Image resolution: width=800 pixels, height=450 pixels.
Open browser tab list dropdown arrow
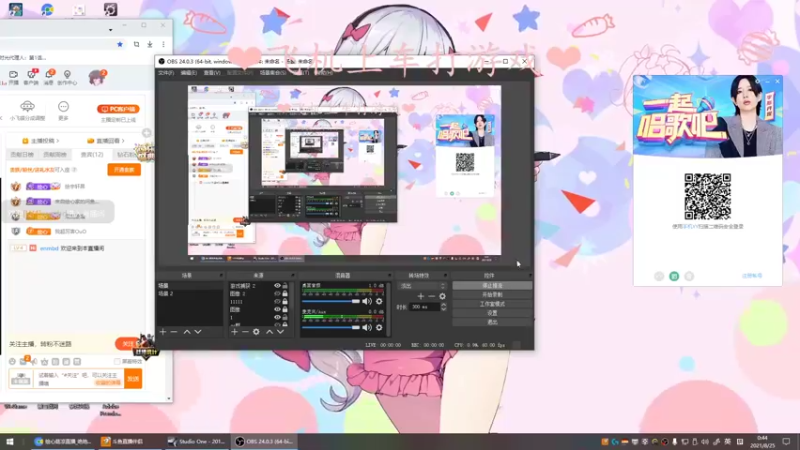110,30
